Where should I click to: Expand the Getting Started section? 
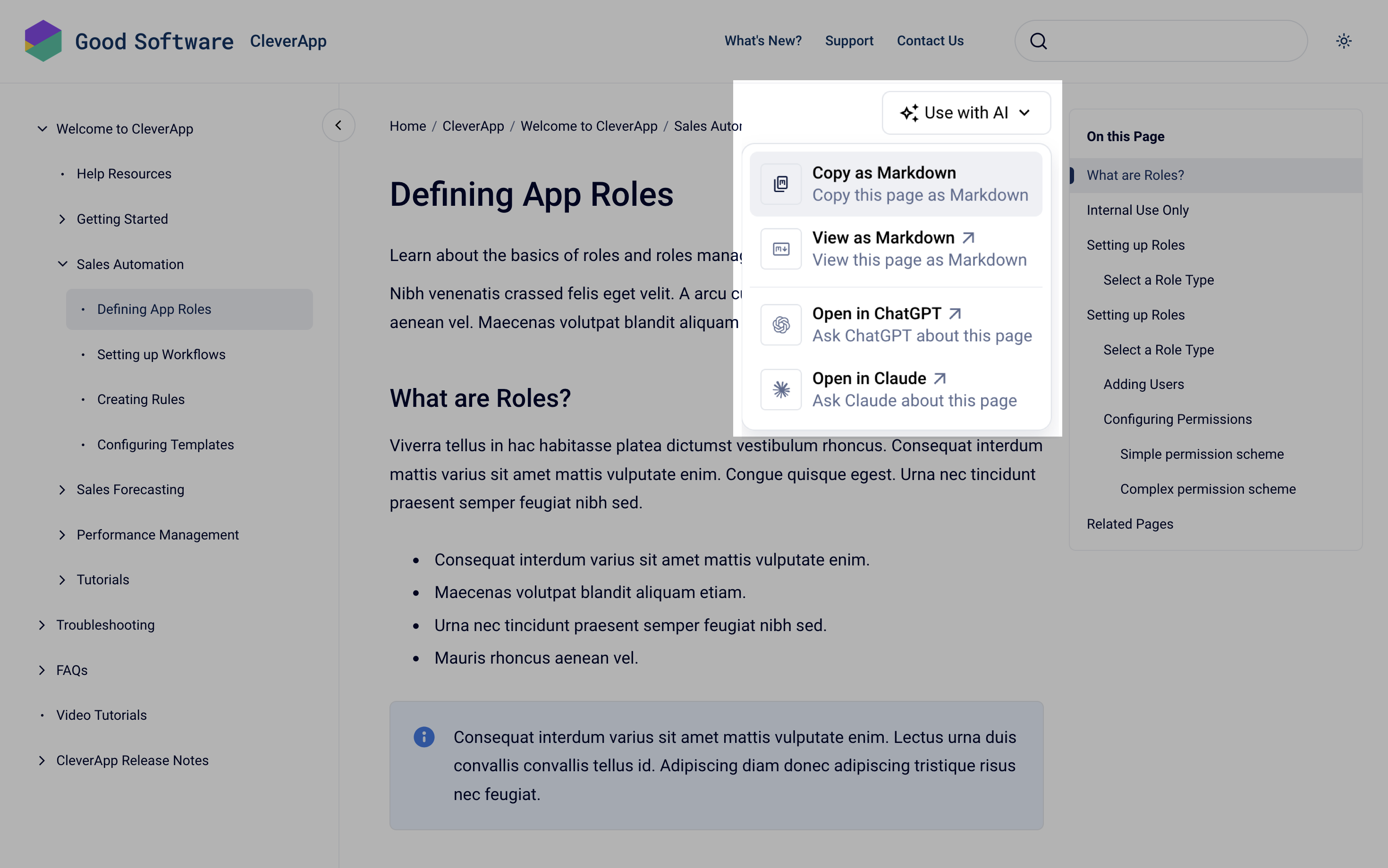[x=62, y=219]
